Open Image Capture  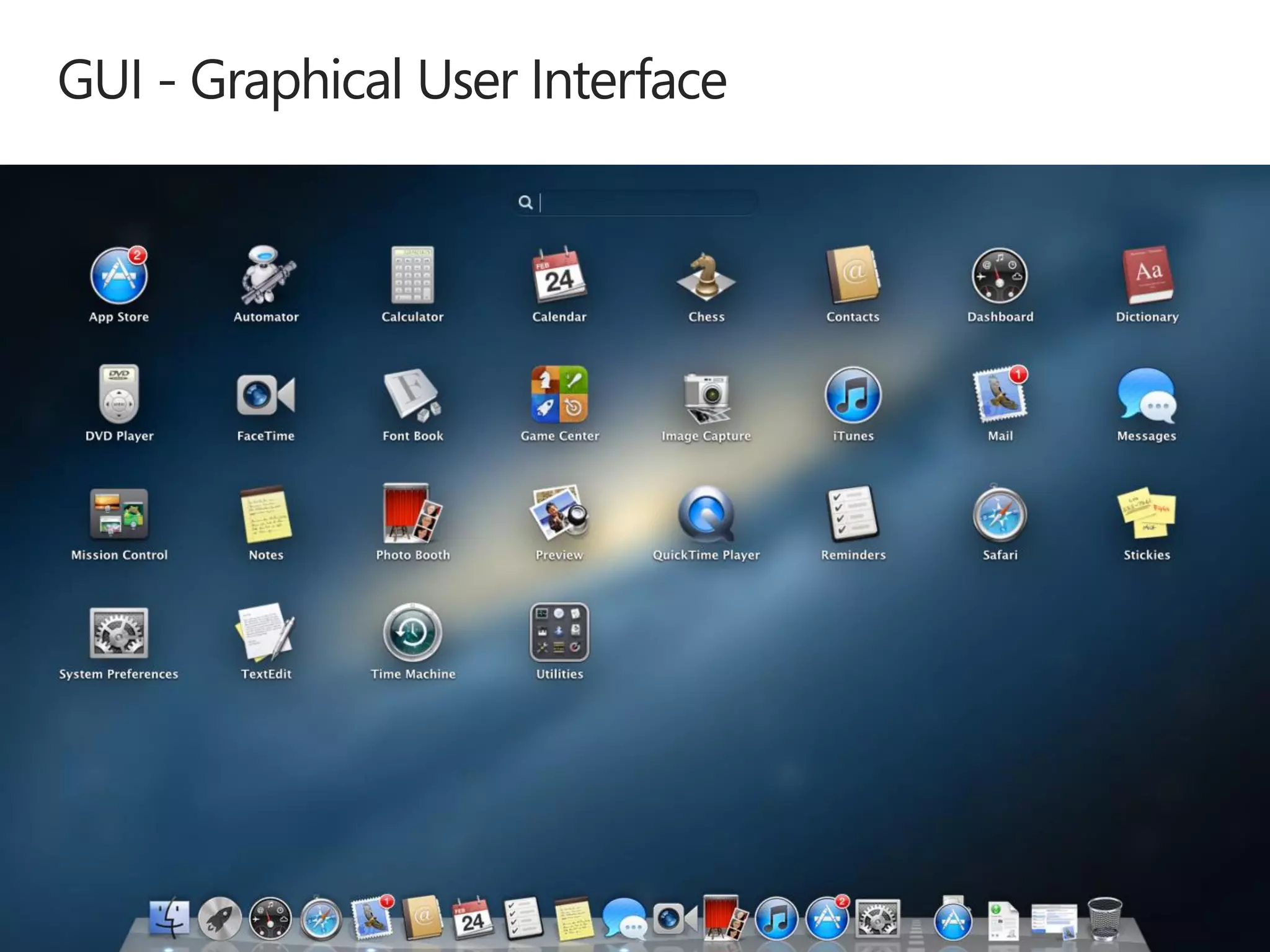click(x=706, y=397)
